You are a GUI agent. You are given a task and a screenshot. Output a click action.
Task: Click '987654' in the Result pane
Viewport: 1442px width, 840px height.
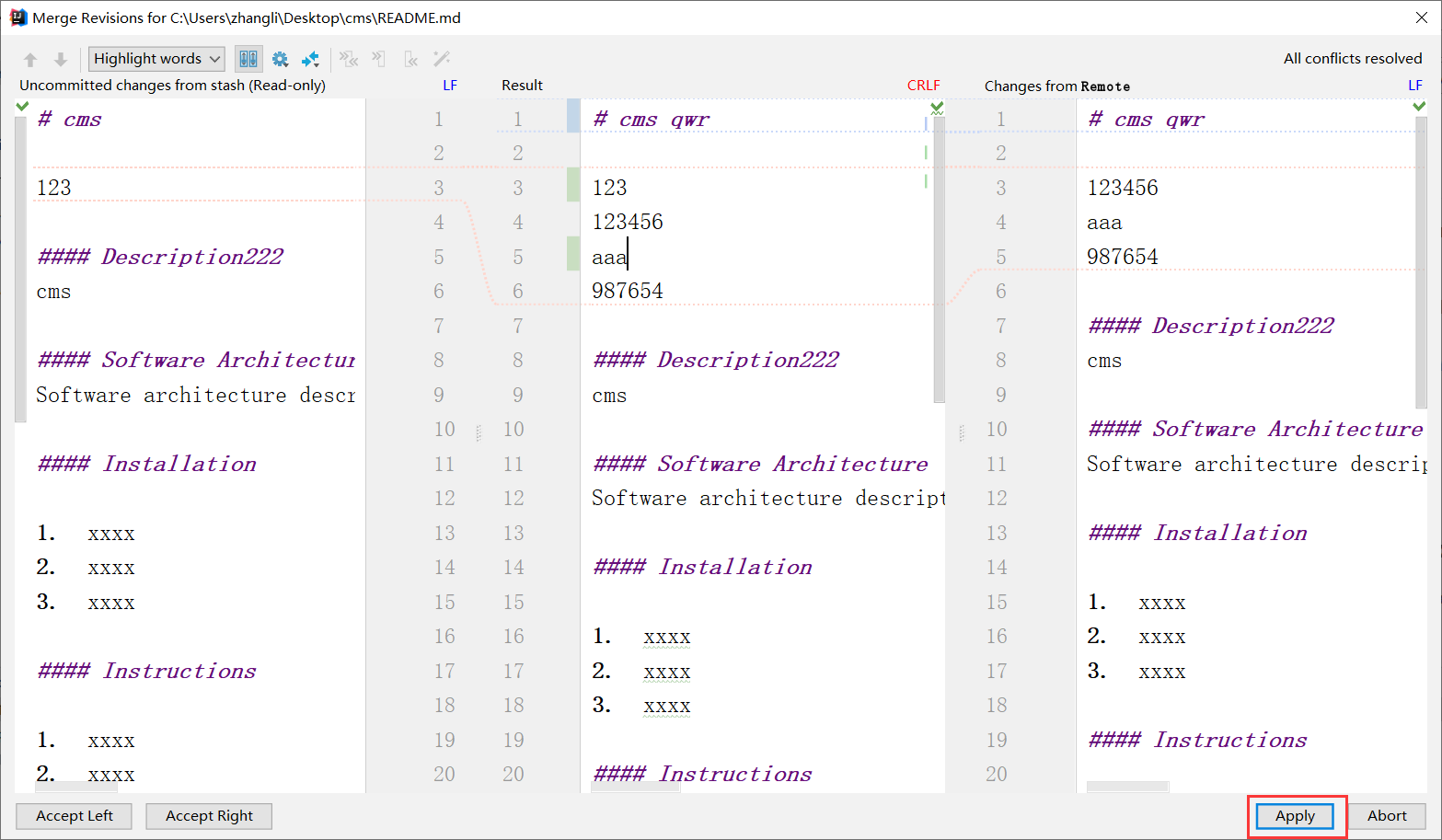(628, 291)
